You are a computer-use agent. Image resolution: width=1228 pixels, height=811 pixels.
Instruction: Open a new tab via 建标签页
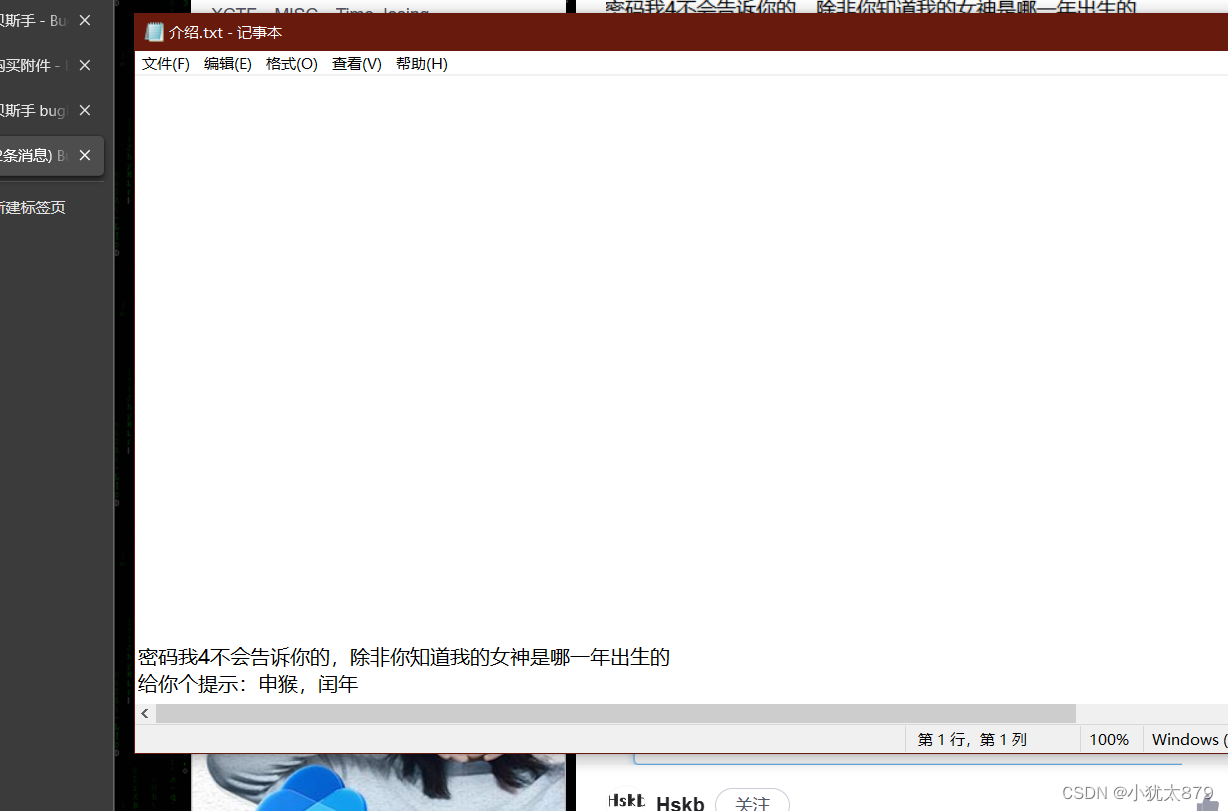coord(33,207)
